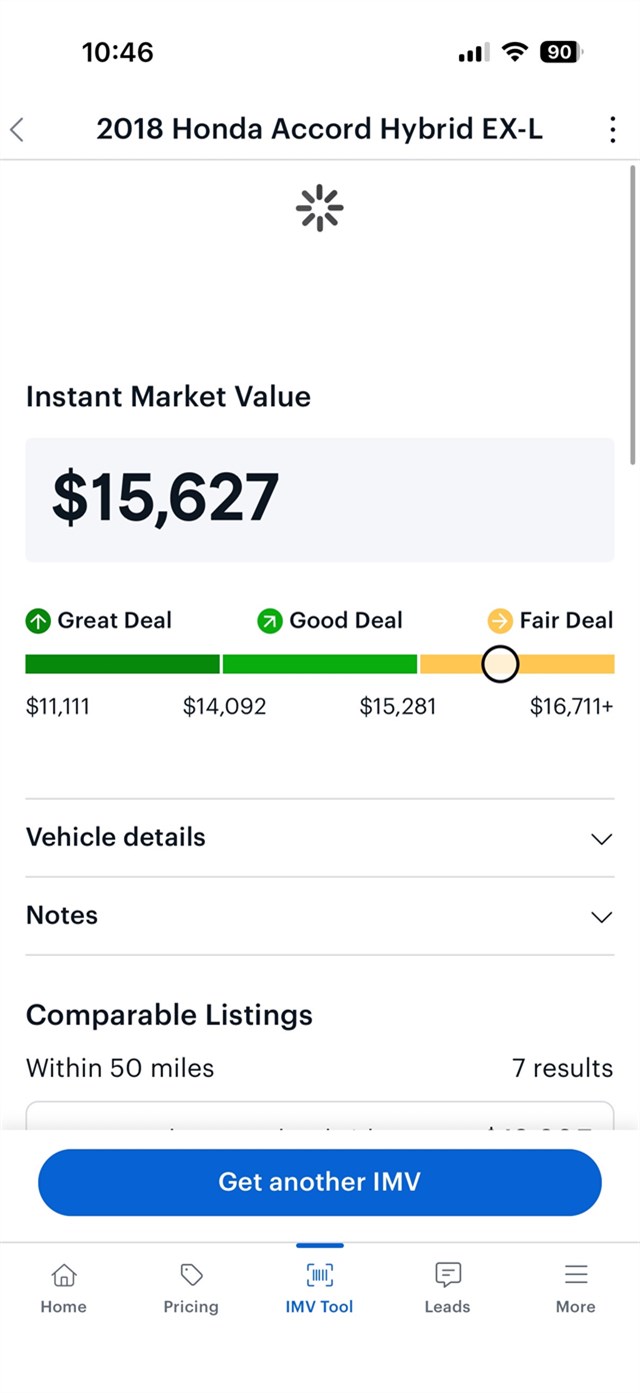Tap the Good Deal diagonal-arrow icon

tap(270, 621)
